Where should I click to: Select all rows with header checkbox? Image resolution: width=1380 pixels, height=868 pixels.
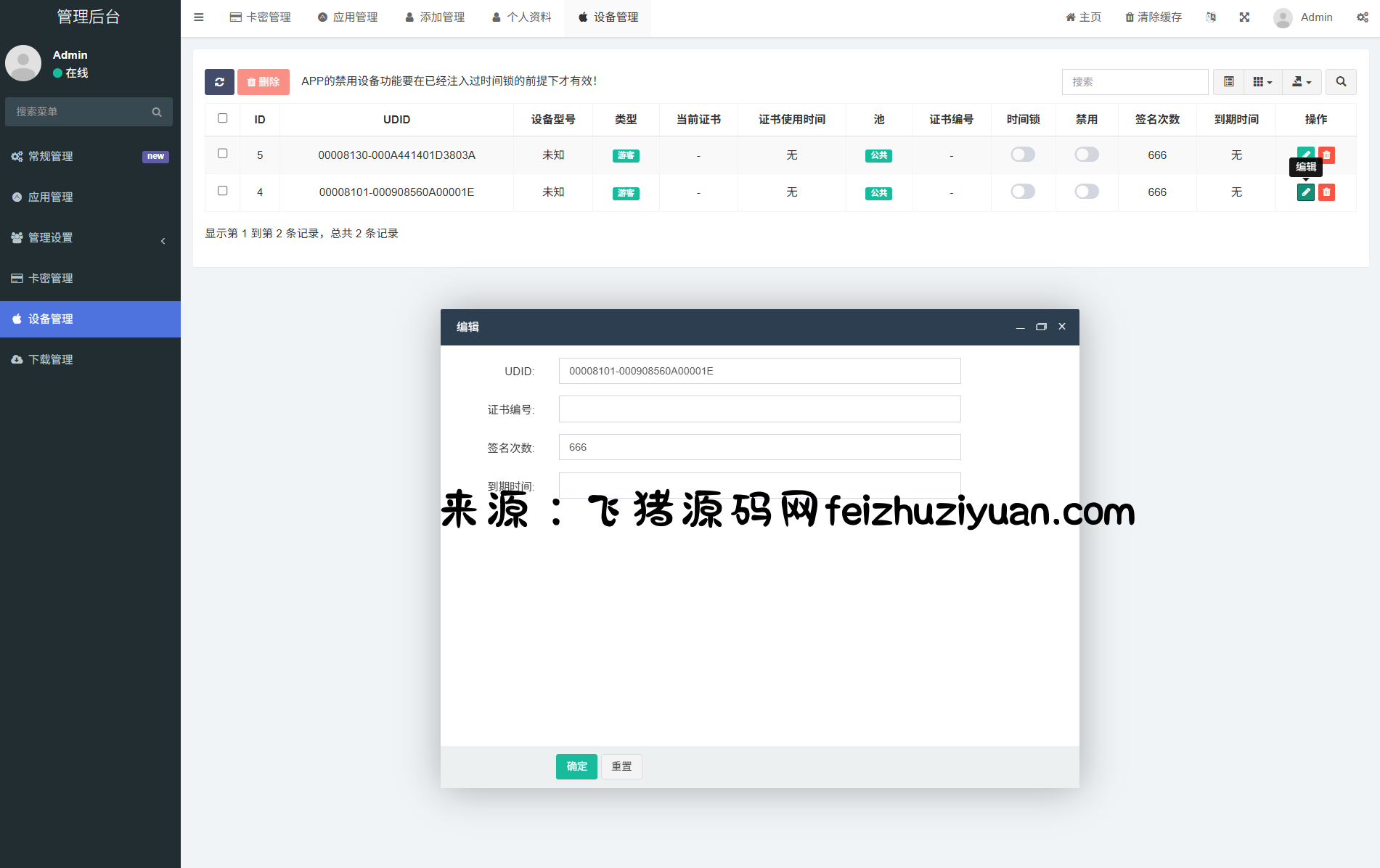click(223, 118)
